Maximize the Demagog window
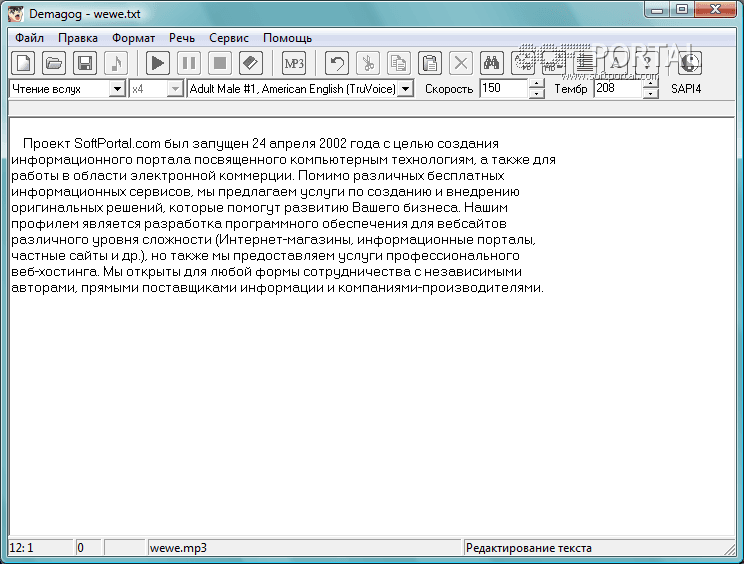The image size is (744, 564). [682, 9]
